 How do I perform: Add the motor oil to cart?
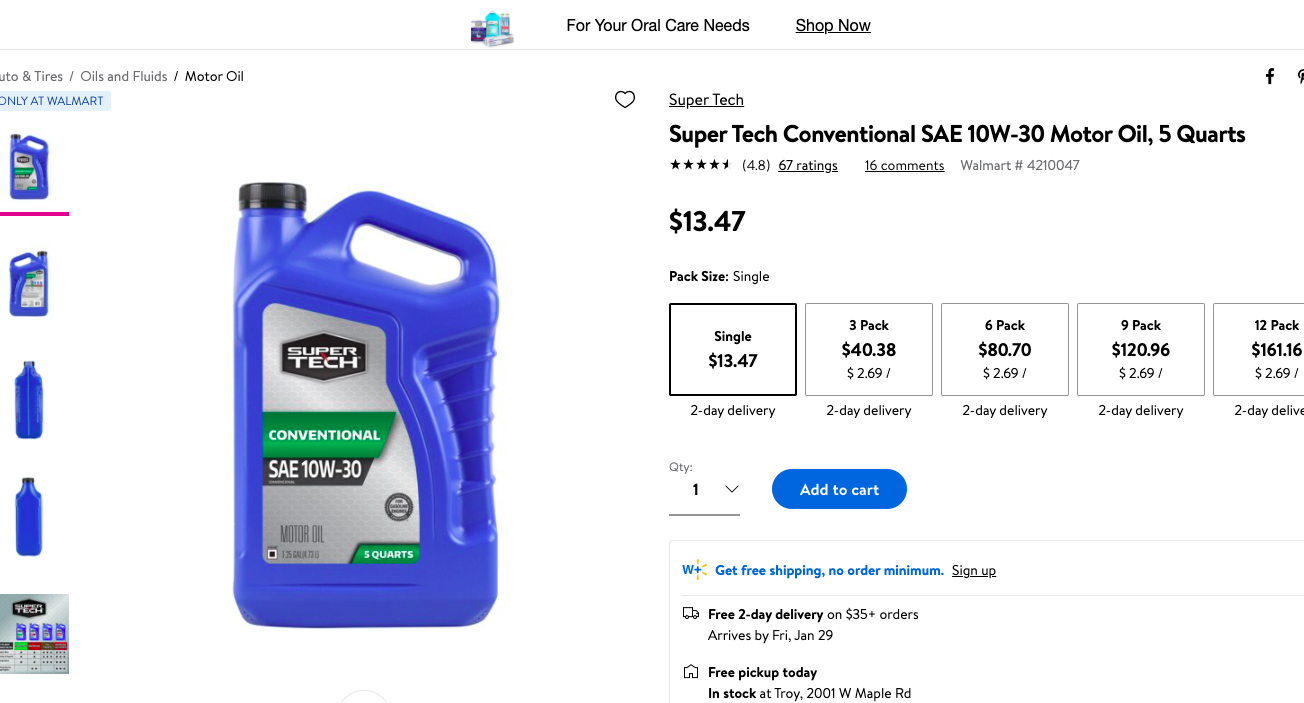839,489
